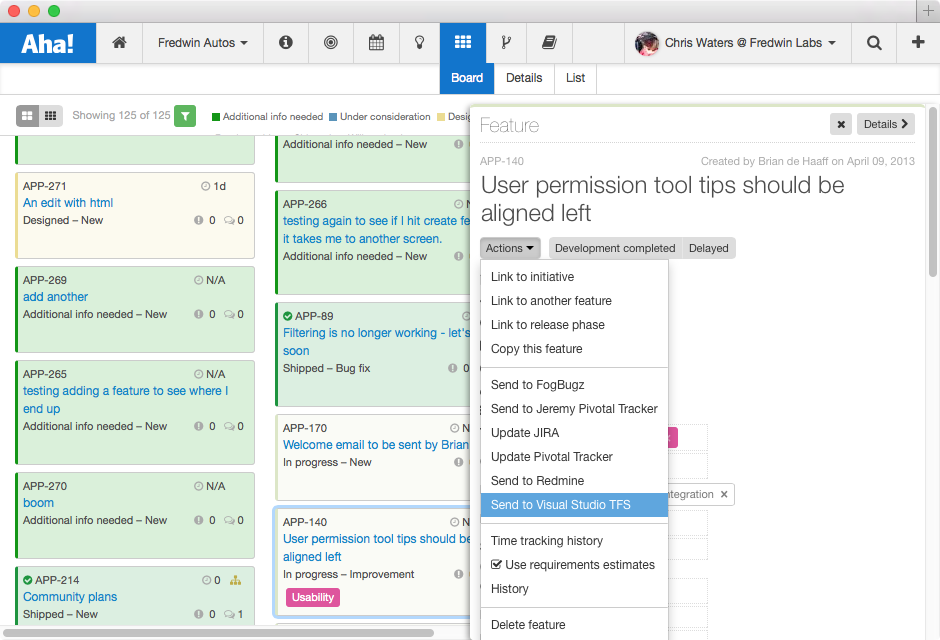Click the green check icon on APP-214
The height and width of the screenshot is (640, 940).
pos(28,580)
